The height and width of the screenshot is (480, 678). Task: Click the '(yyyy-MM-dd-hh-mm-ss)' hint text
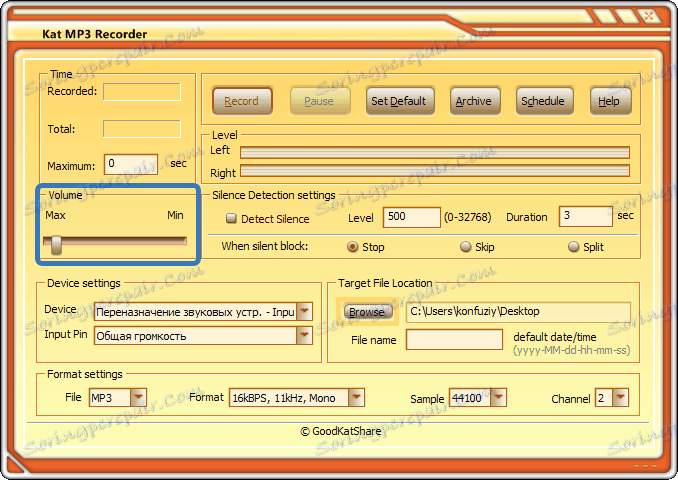[572, 350]
